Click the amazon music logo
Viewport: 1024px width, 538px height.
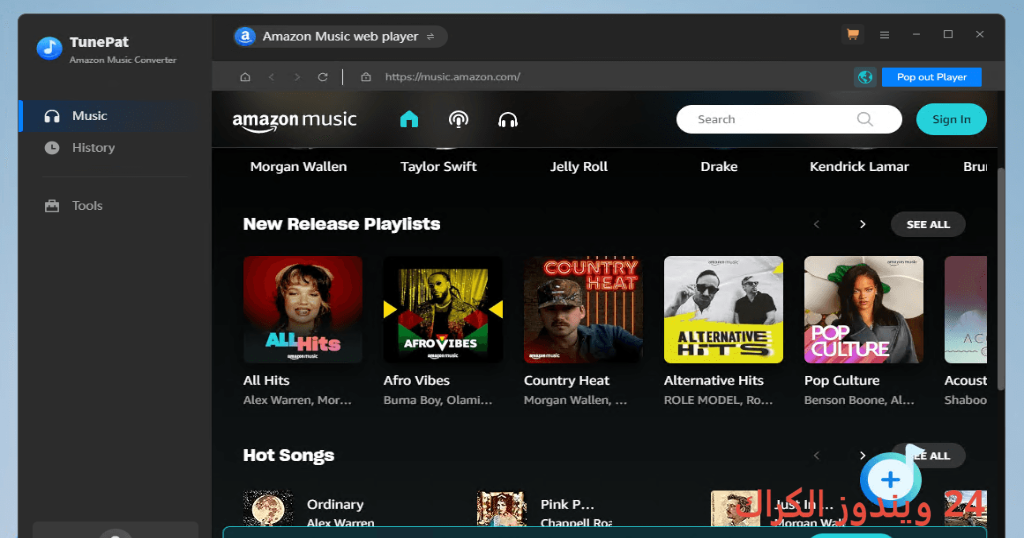[295, 121]
